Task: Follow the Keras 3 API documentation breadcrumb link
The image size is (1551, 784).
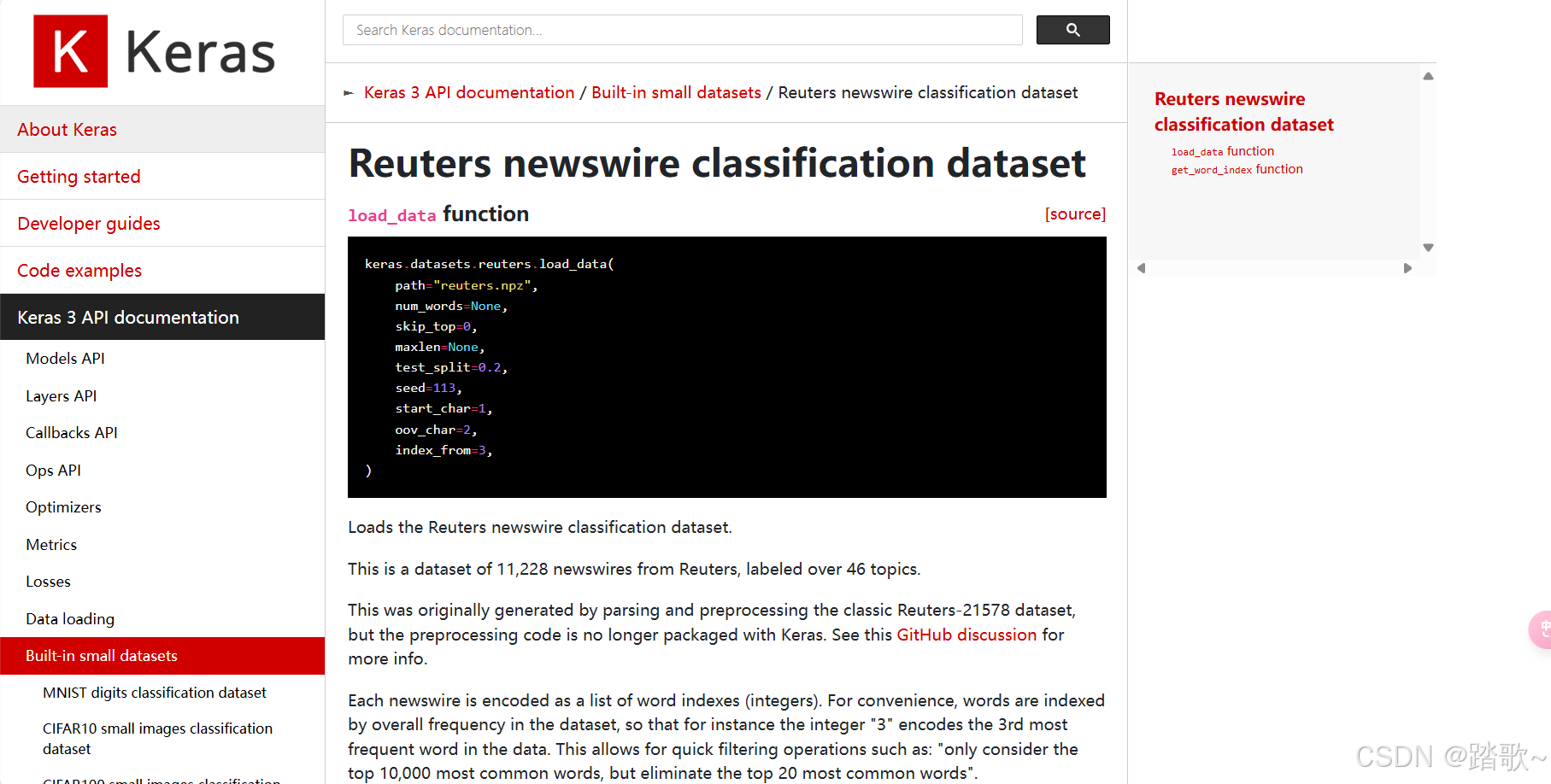Action: [469, 92]
